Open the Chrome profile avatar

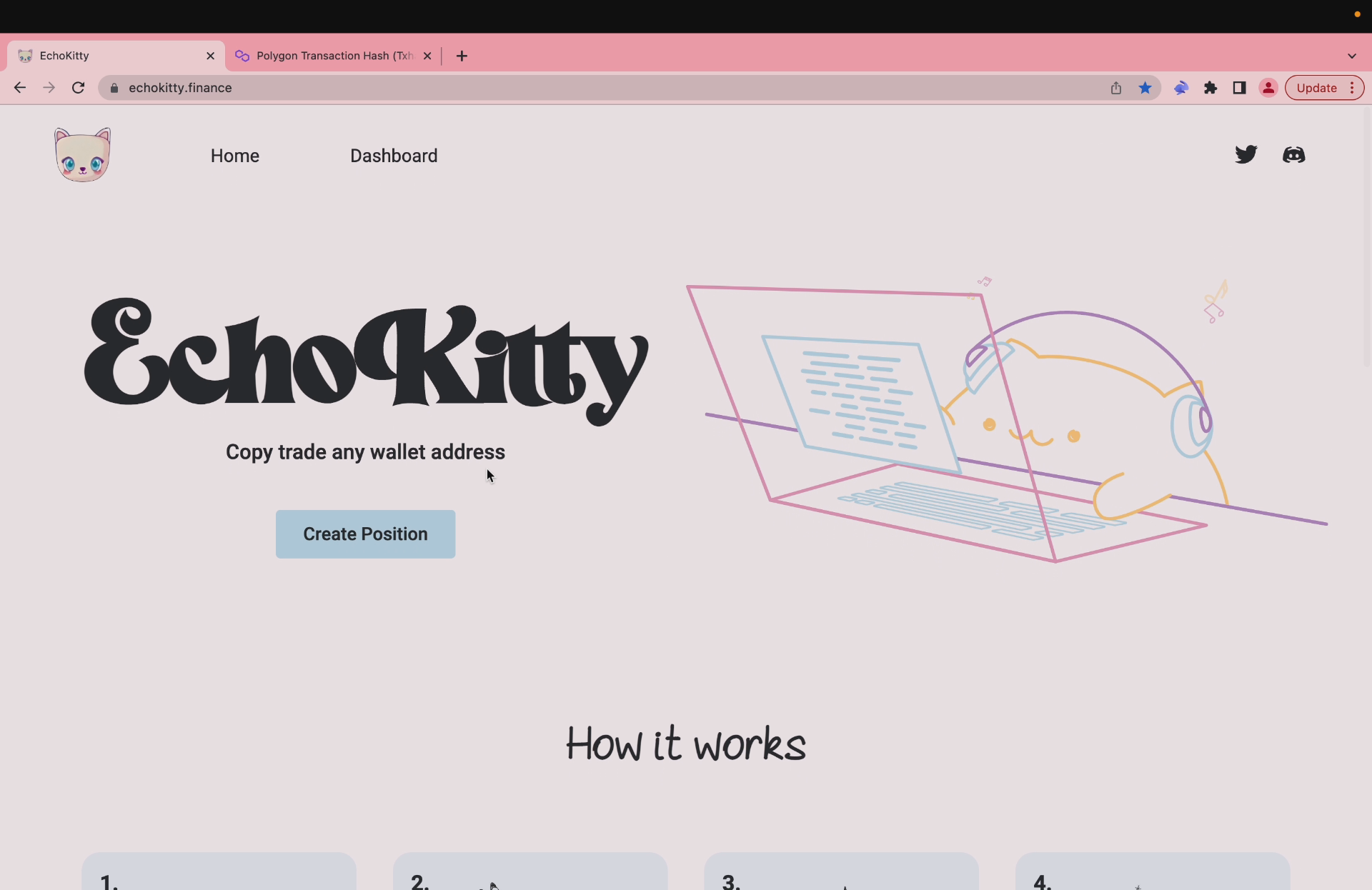1268,88
